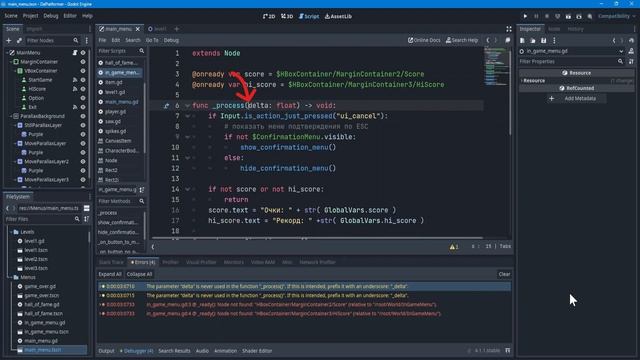Image resolution: width=640 pixels, height=360 pixels.
Task: Hide the StartGame node
Action: (x=83, y=80)
